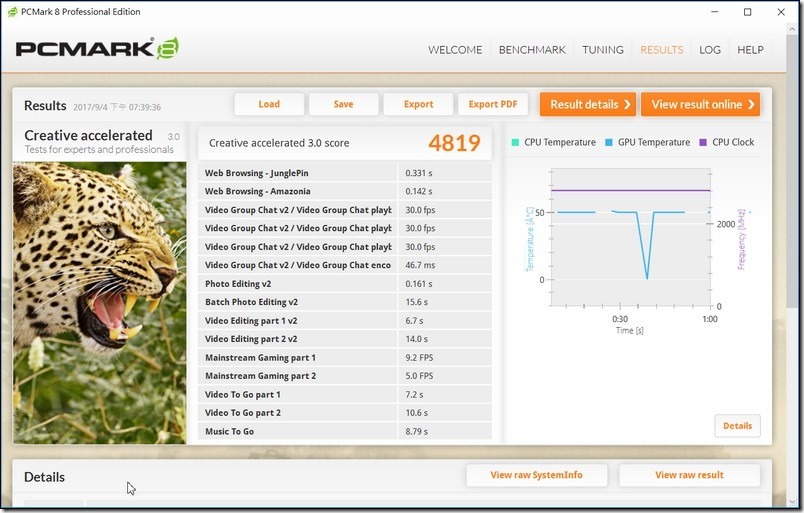The width and height of the screenshot is (804, 513).
Task: Go to the HELP tab
Action: (x=750, y=50)
